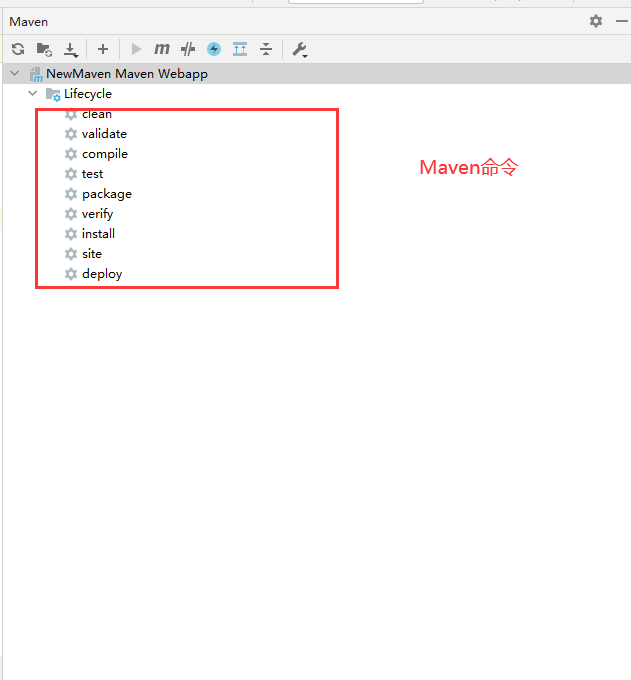Click gear icon beside compile
This screenshot has width=631, height=680.
point(71,154)
